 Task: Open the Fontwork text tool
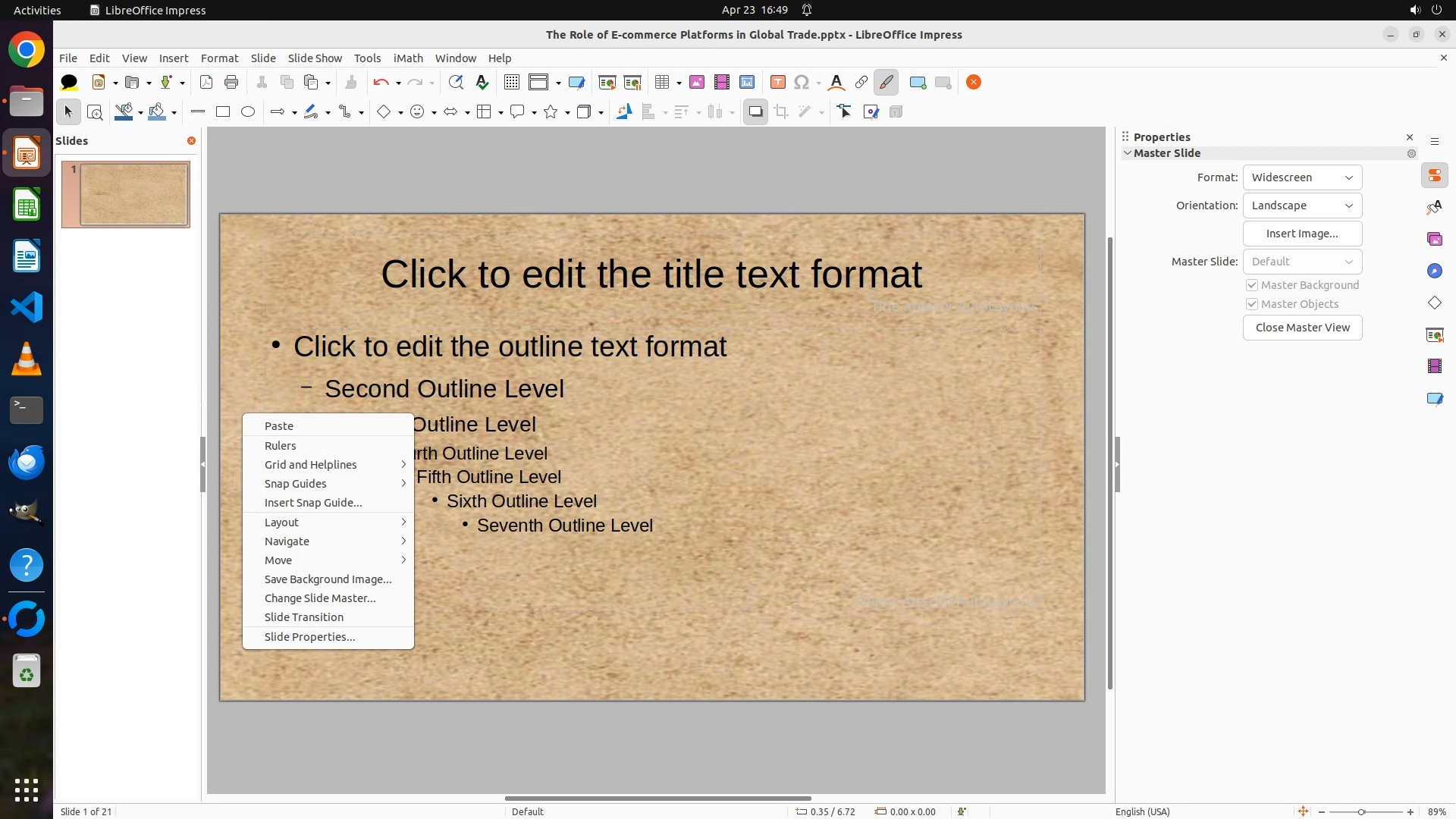click(836, 83)
